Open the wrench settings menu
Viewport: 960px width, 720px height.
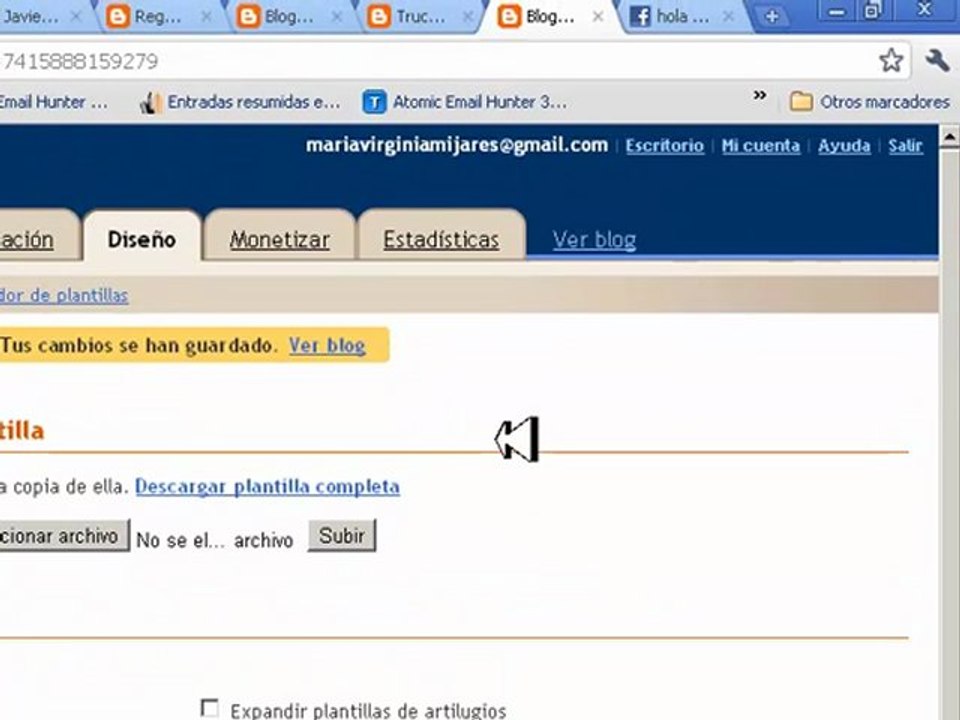coord(937,60)
